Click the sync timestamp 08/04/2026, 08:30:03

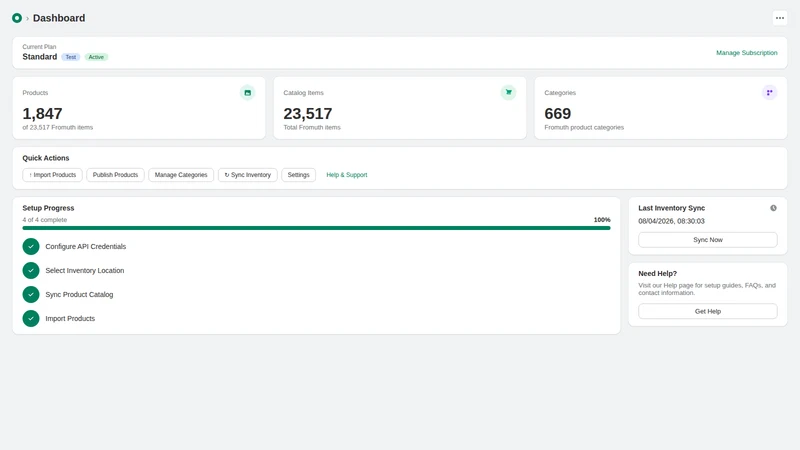coord(671,221)
